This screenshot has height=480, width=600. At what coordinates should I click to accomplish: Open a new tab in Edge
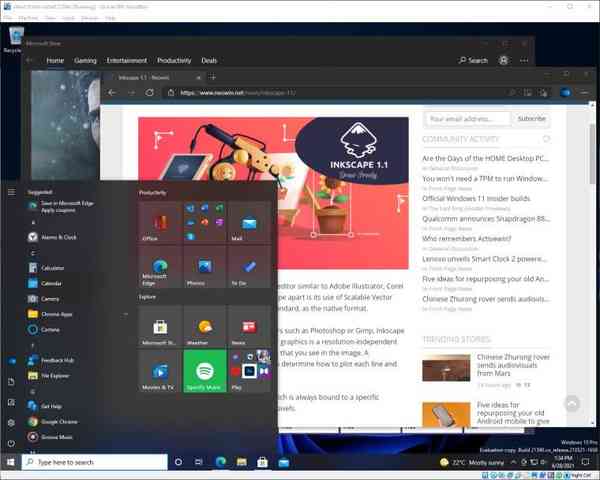[x=213, y=77]
